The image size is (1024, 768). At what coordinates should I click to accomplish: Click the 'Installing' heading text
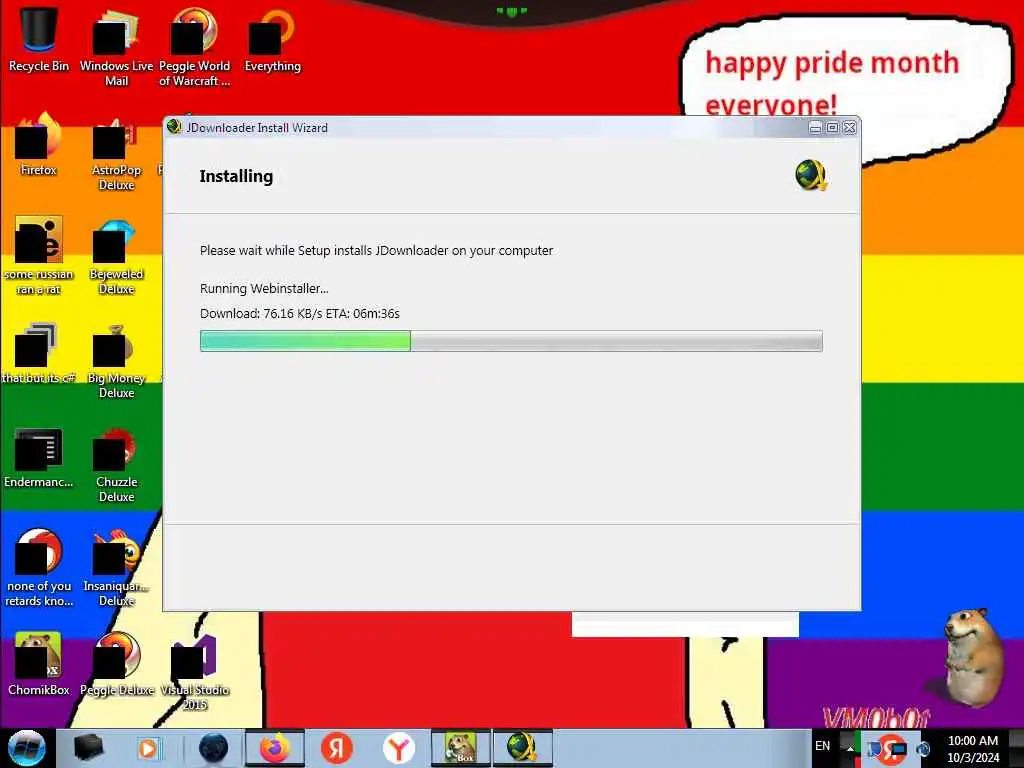coord(236,176)
